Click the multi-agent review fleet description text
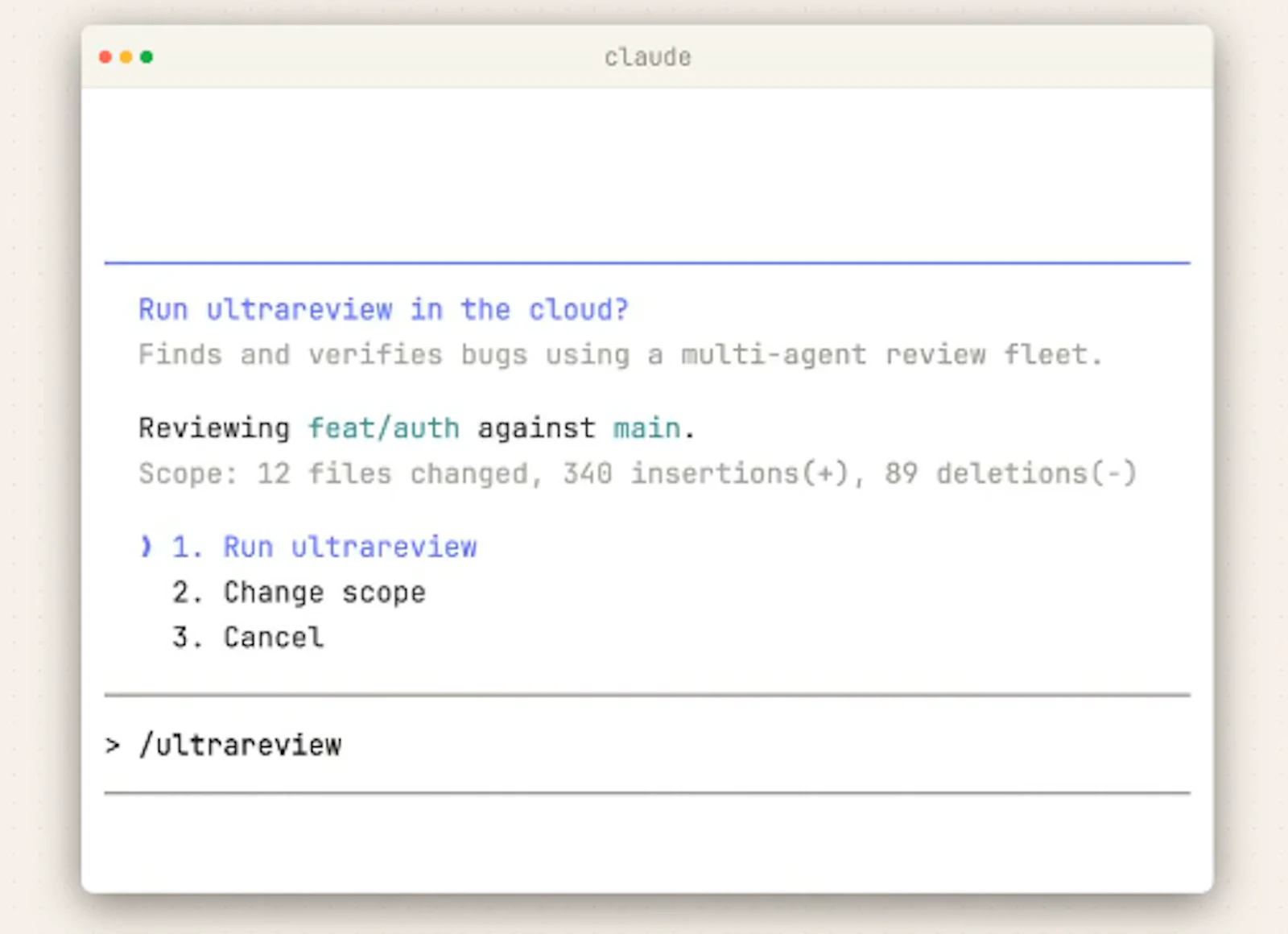The height and width of the screenshot is (934, 1288). point(620,354)
